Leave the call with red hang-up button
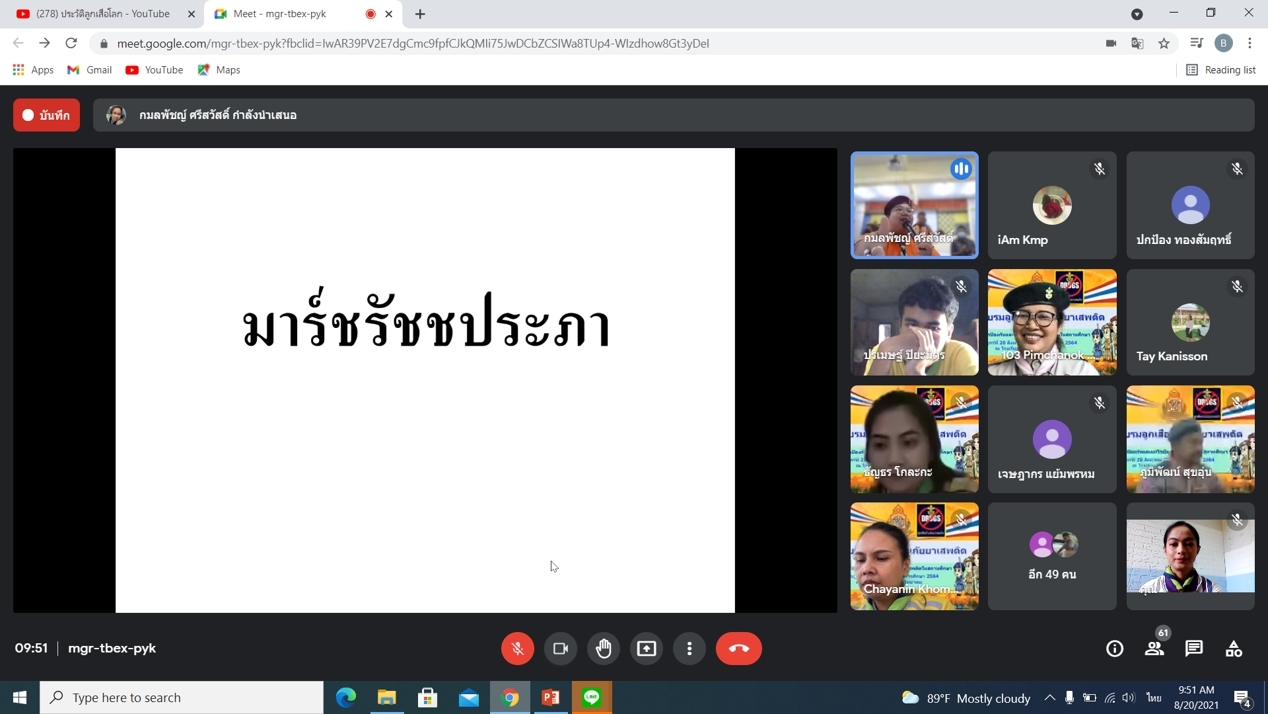This screenshot has height=714, width=1268. [x=738, y=648]
